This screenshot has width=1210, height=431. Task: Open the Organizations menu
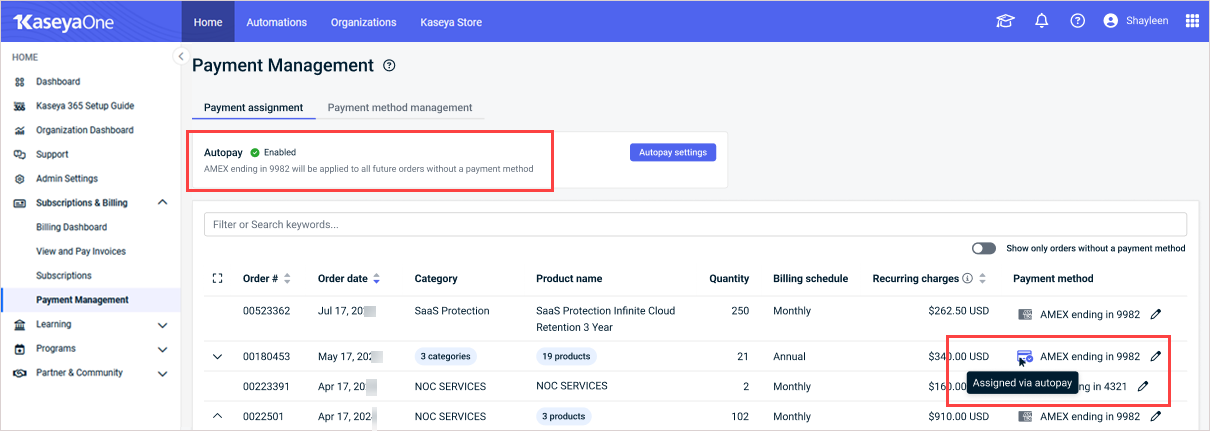pos(363,22)
